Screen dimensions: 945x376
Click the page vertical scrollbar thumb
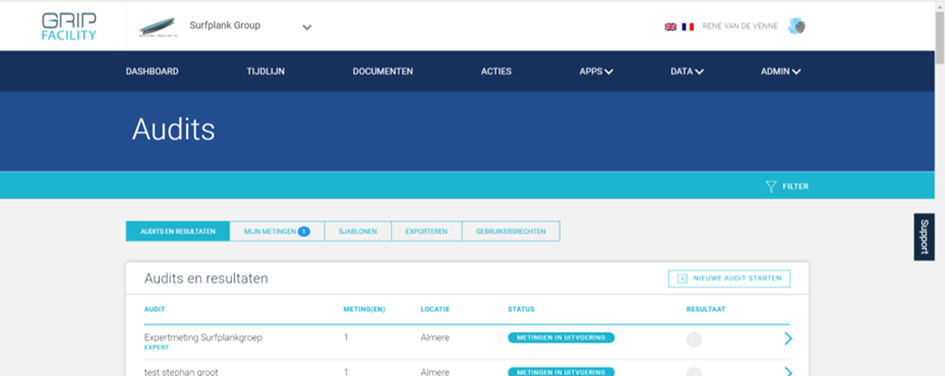(940, 36)
